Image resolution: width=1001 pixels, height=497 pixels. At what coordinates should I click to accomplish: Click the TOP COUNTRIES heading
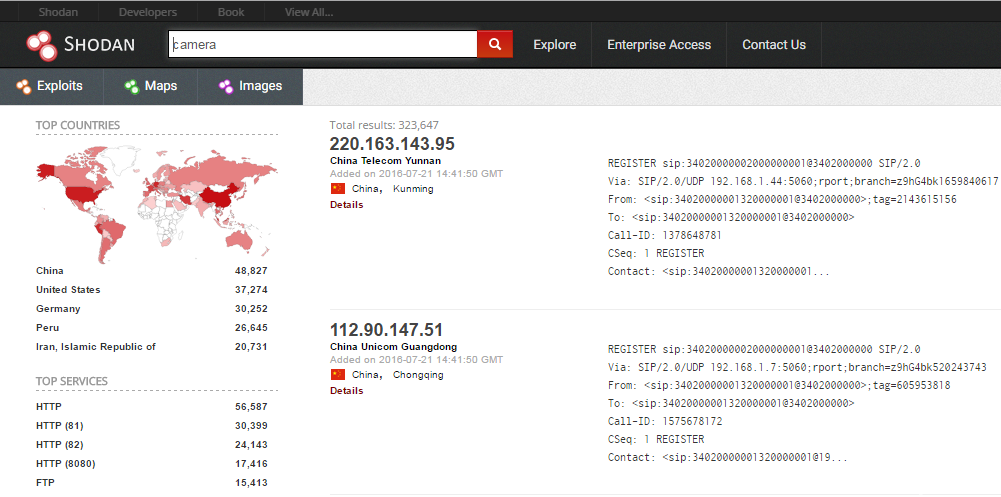(78, 125)
